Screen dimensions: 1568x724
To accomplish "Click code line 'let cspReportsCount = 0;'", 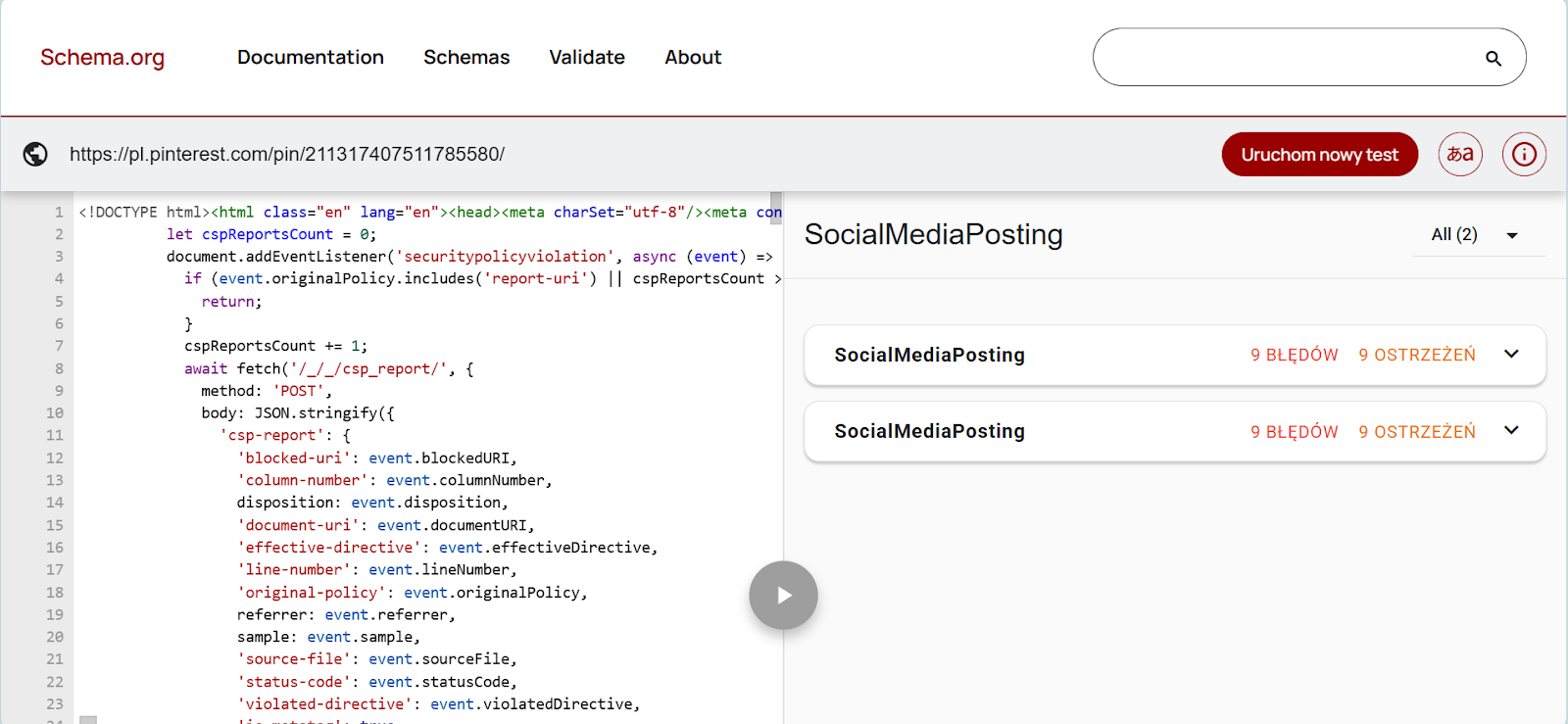I will click(x=271, y=234).
